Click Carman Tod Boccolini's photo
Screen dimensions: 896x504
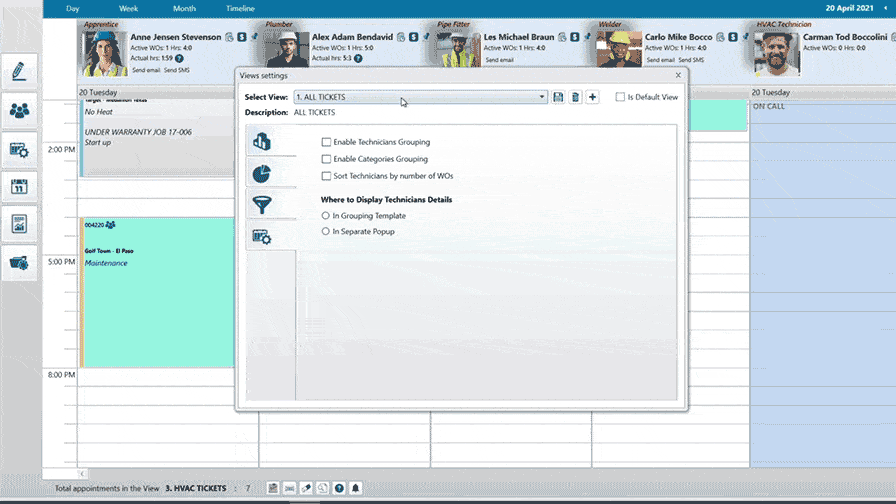[776, 53]
